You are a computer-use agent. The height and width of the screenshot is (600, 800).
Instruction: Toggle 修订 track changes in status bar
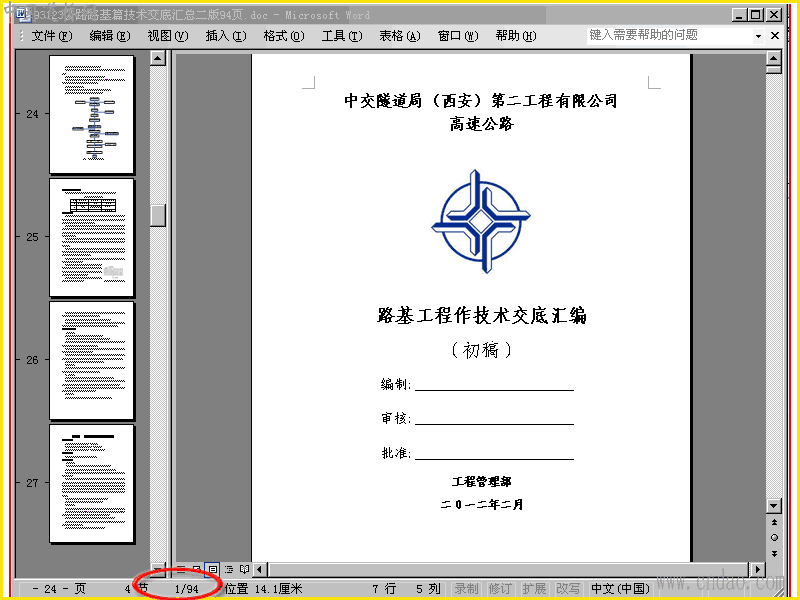tap(499, 589)
